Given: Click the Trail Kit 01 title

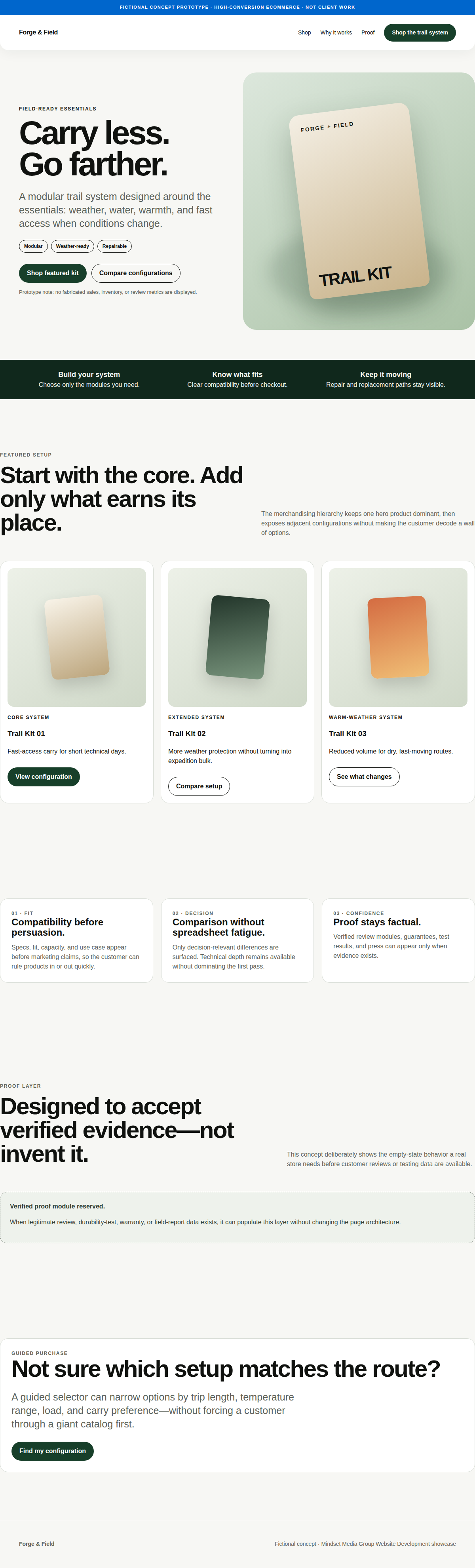Looking at the screenshot, I should coord(26,734).
